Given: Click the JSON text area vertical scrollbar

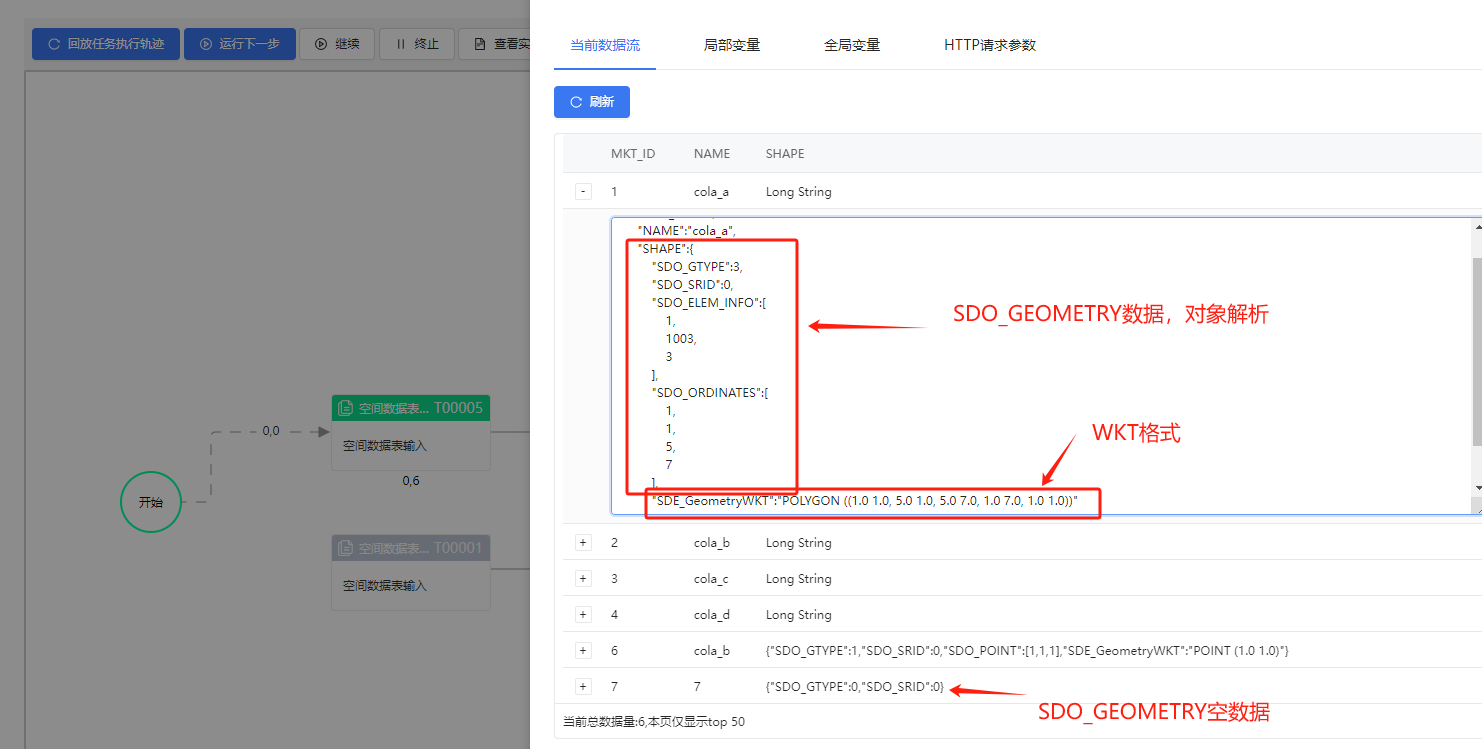Looking at the screenshot, I should [1476, 350].
